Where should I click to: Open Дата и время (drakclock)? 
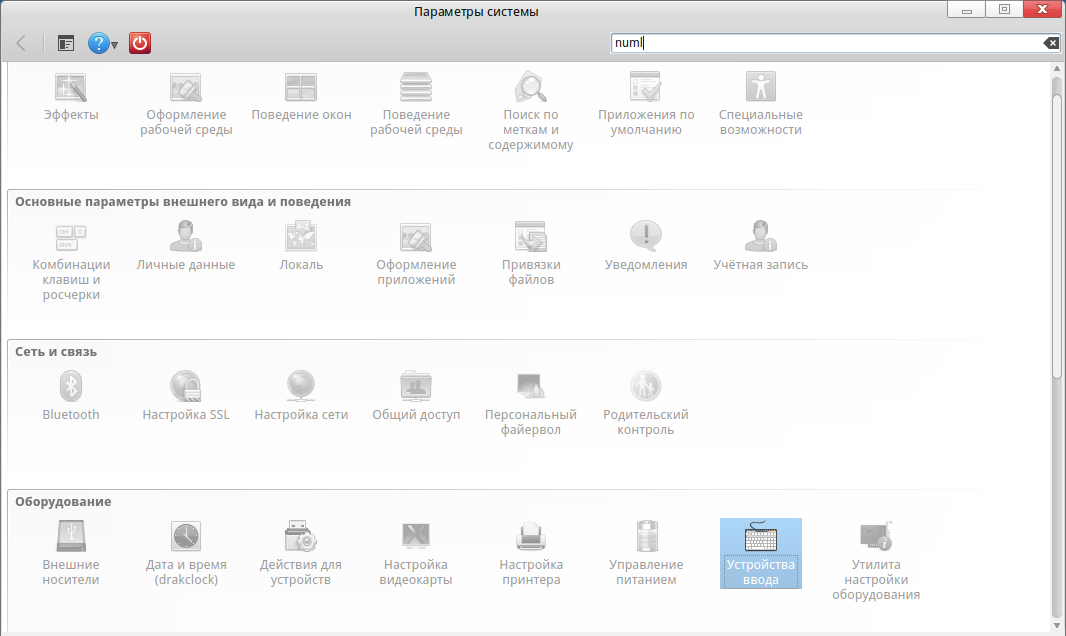186,554
